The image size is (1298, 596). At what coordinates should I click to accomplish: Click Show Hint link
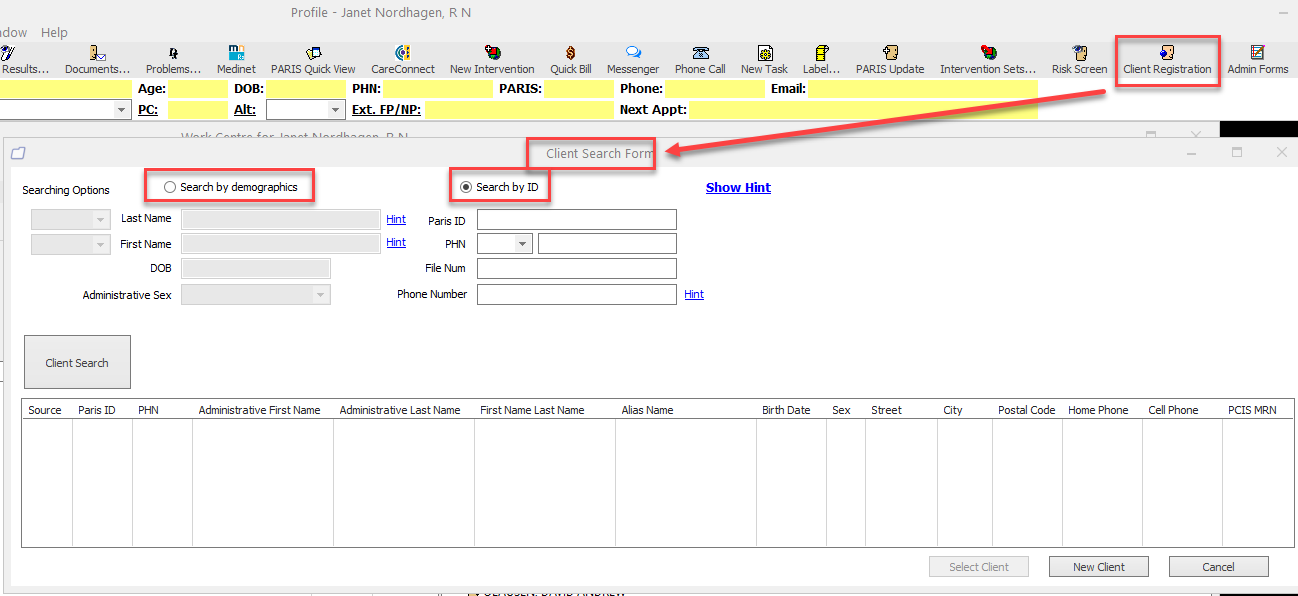coord(738,187)
